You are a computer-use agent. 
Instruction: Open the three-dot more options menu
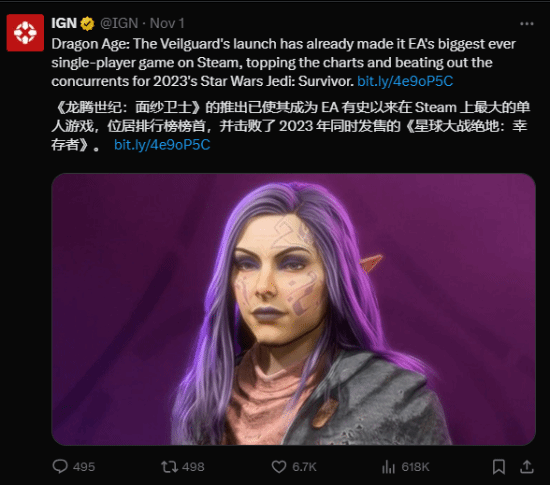(526, 24)
